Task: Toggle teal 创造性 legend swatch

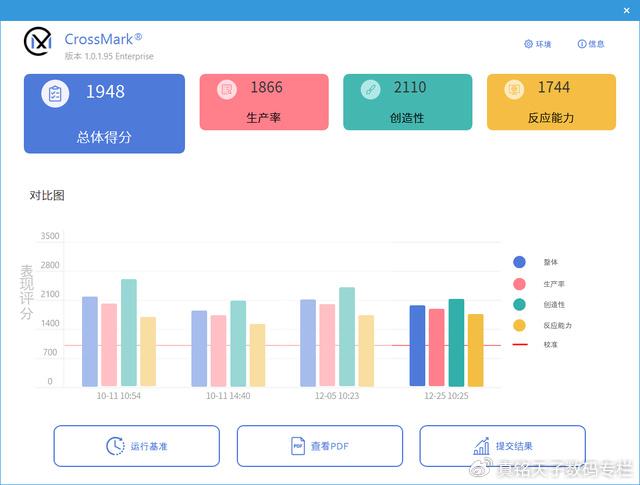Action: (519, 305)
